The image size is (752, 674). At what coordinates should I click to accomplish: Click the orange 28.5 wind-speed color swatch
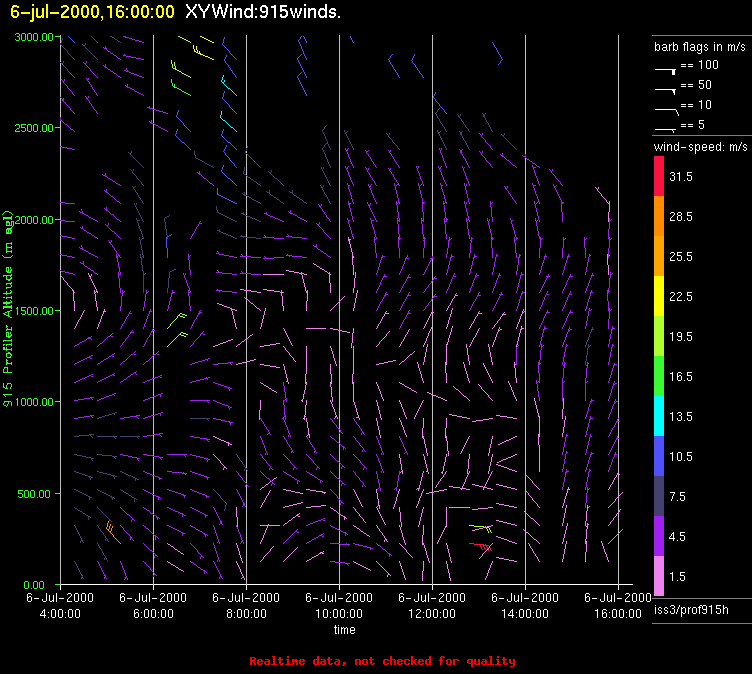pos(659,216)
